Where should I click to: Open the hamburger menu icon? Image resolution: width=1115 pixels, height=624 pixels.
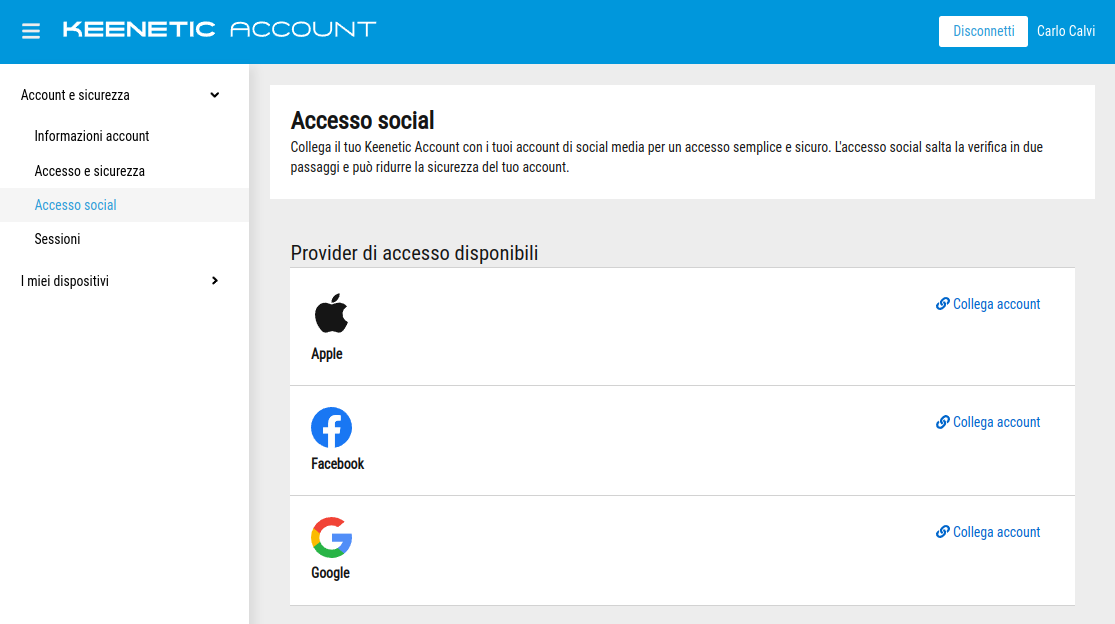[31, 31]
